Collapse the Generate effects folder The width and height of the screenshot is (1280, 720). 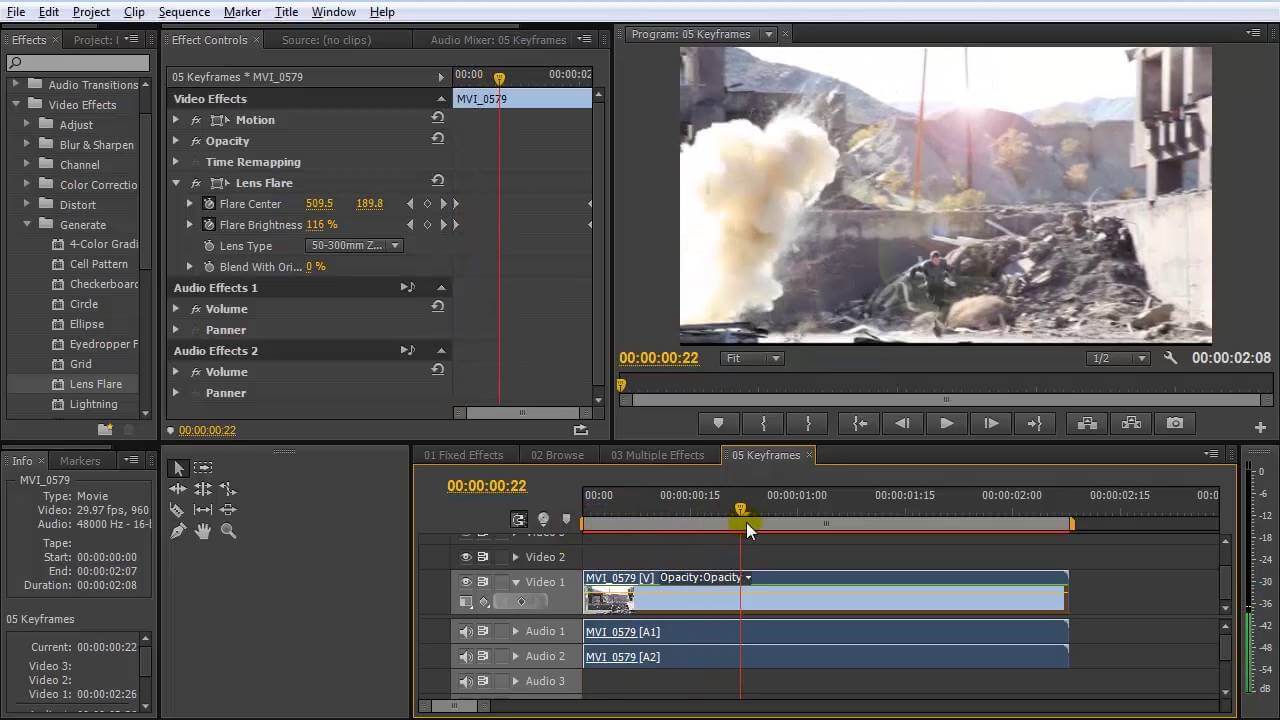click(27, 224)
